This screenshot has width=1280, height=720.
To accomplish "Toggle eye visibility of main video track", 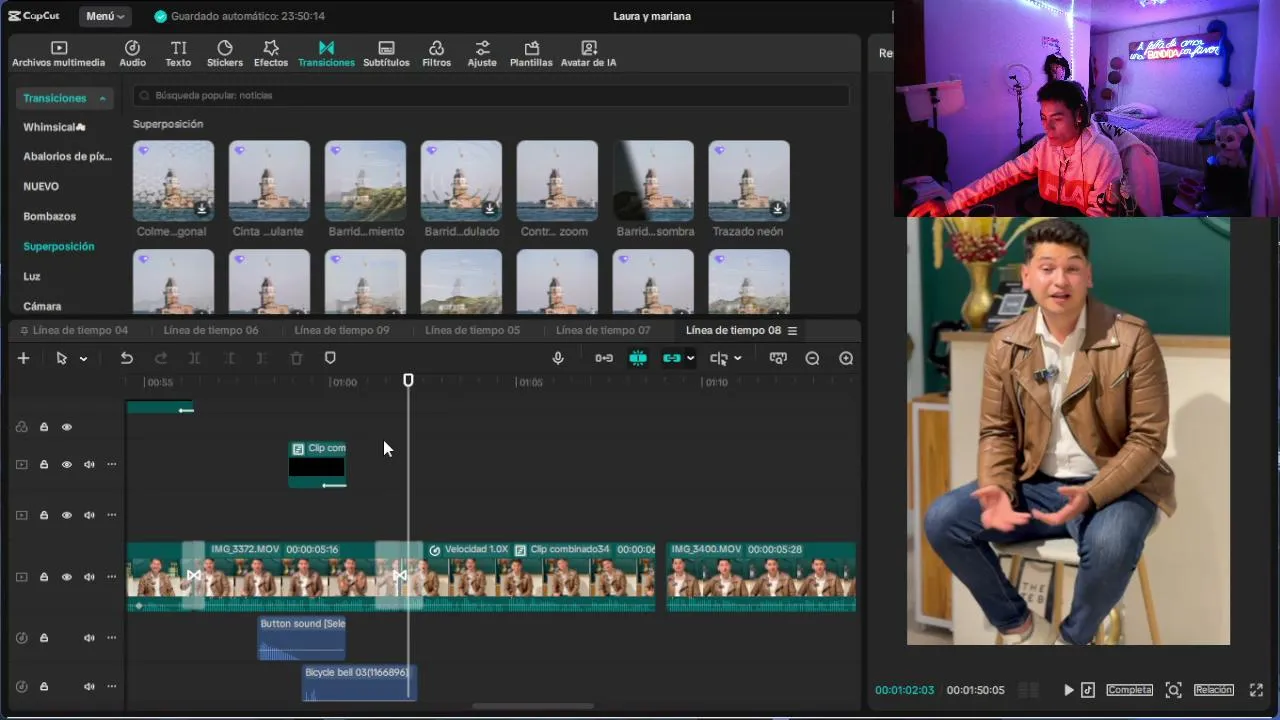I will click(67, 577).
